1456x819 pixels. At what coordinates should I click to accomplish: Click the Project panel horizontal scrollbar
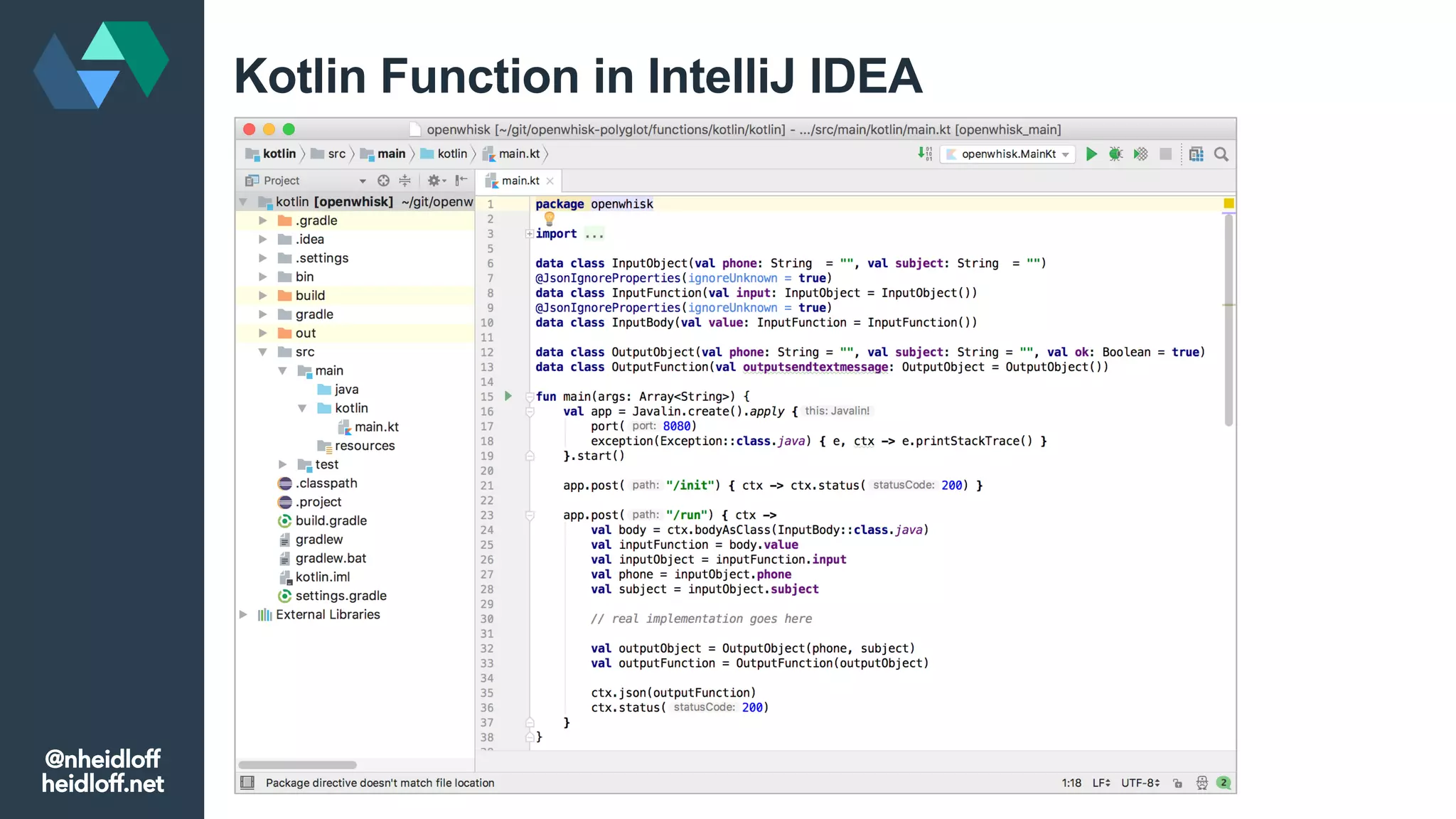pos(297,765)
